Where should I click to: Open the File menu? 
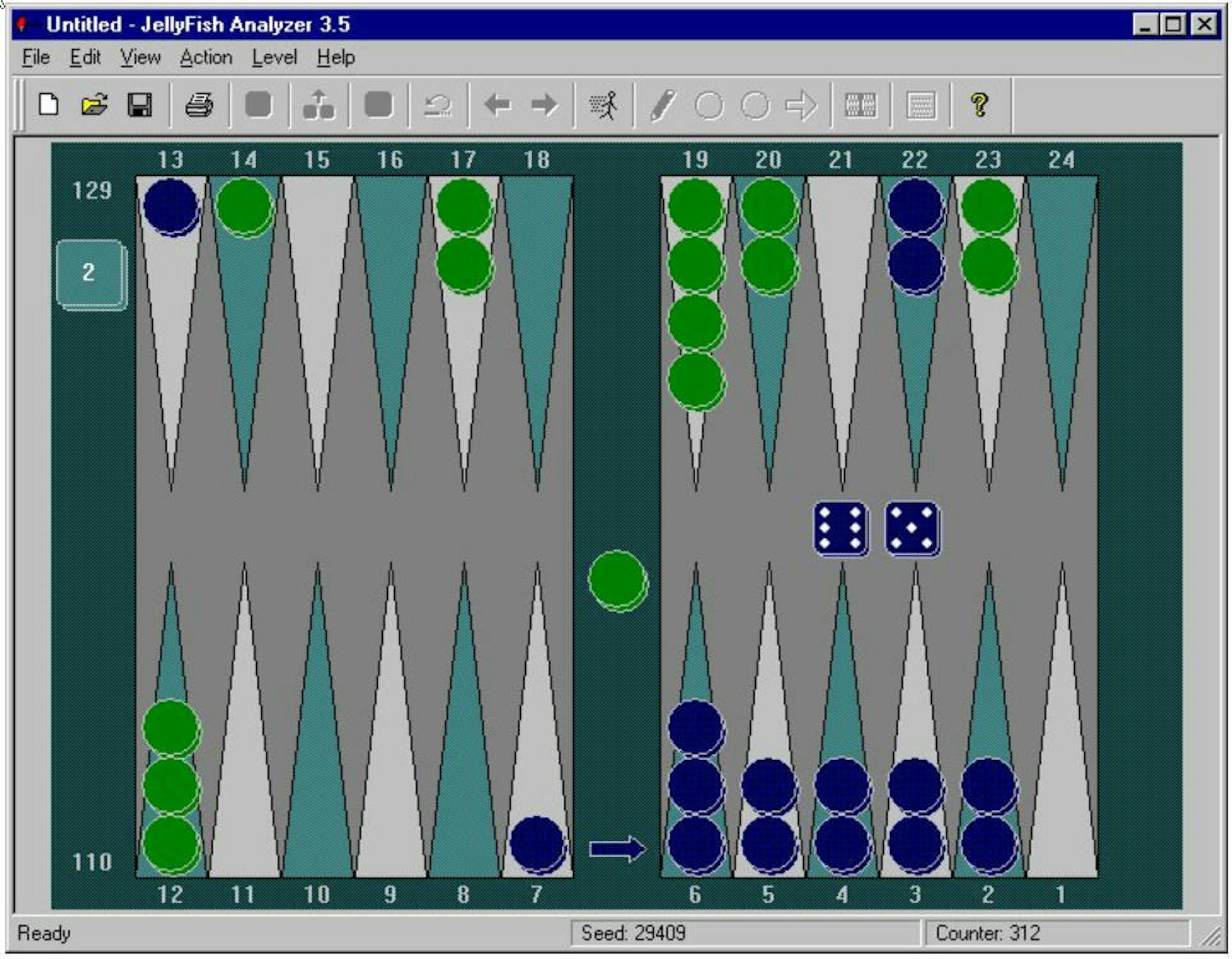(x=36, y=58)
